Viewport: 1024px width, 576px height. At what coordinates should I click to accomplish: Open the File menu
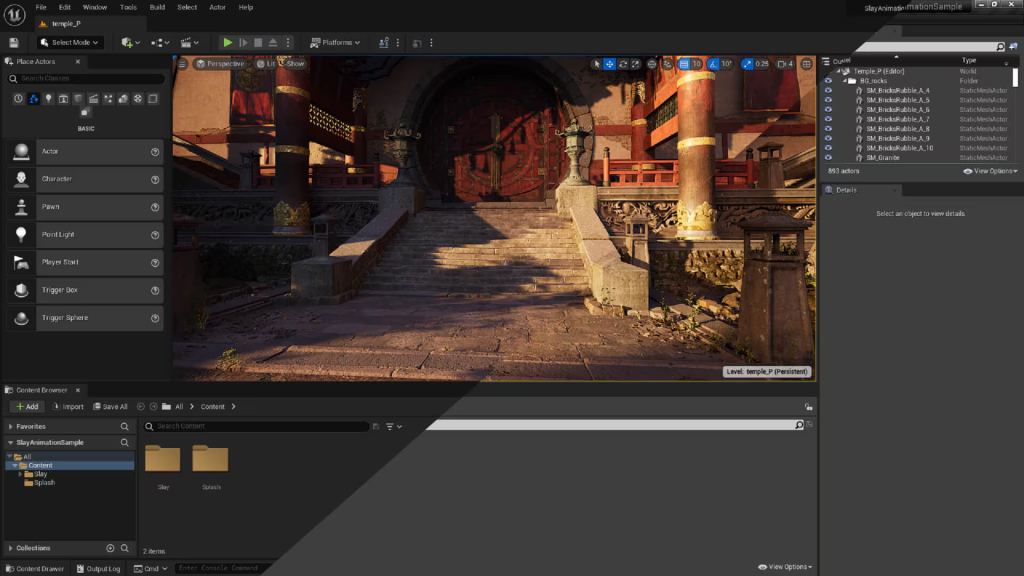[x=41, y=7]
